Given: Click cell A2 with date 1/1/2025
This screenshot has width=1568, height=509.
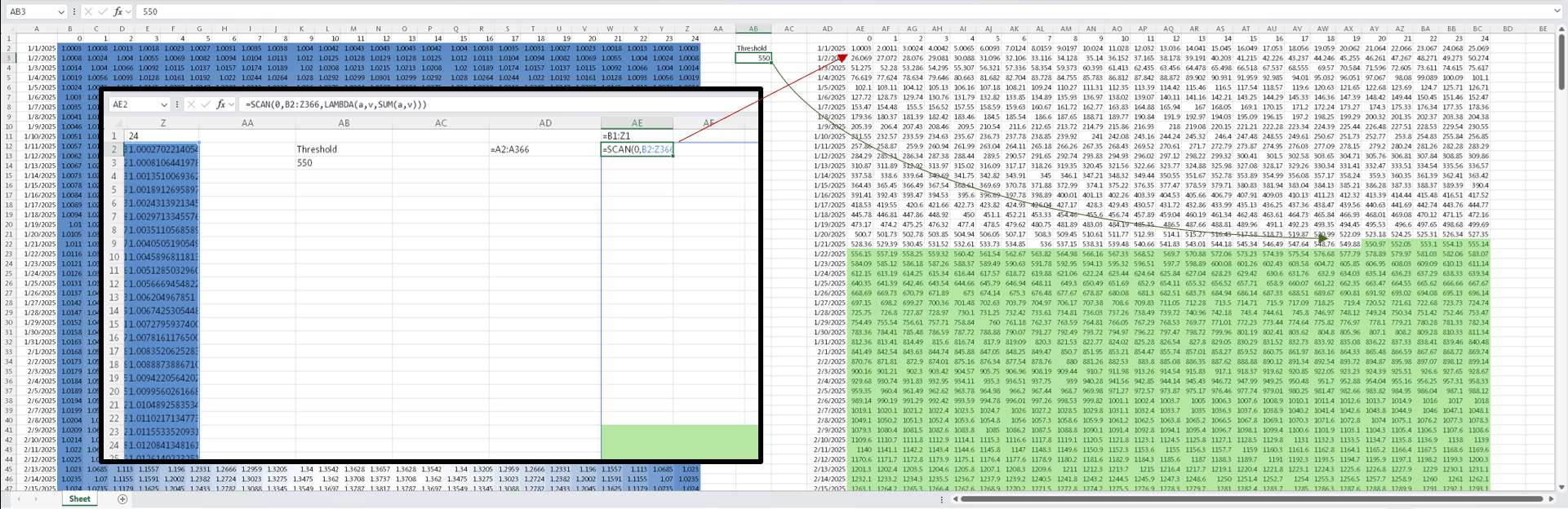Looking at the screenshot, I should coord(37,48).
